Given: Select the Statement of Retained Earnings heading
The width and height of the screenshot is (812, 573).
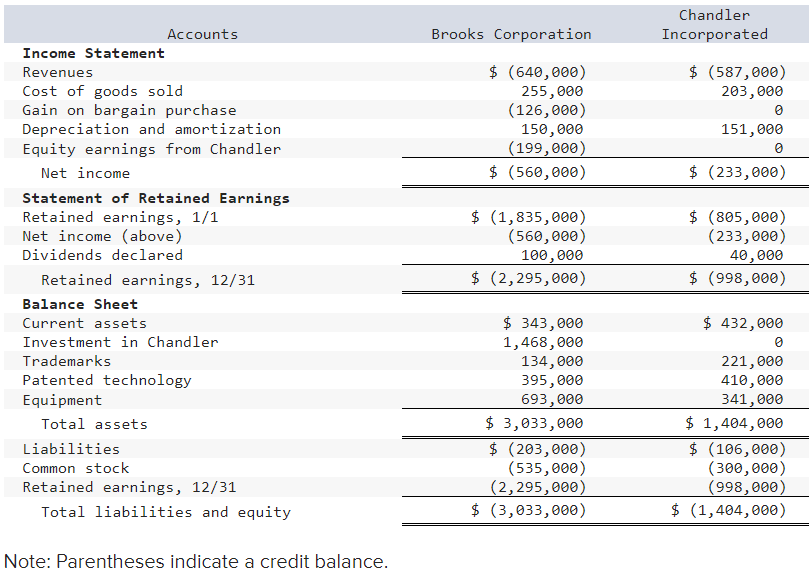Looking at the screenshot, I should 156,198.
